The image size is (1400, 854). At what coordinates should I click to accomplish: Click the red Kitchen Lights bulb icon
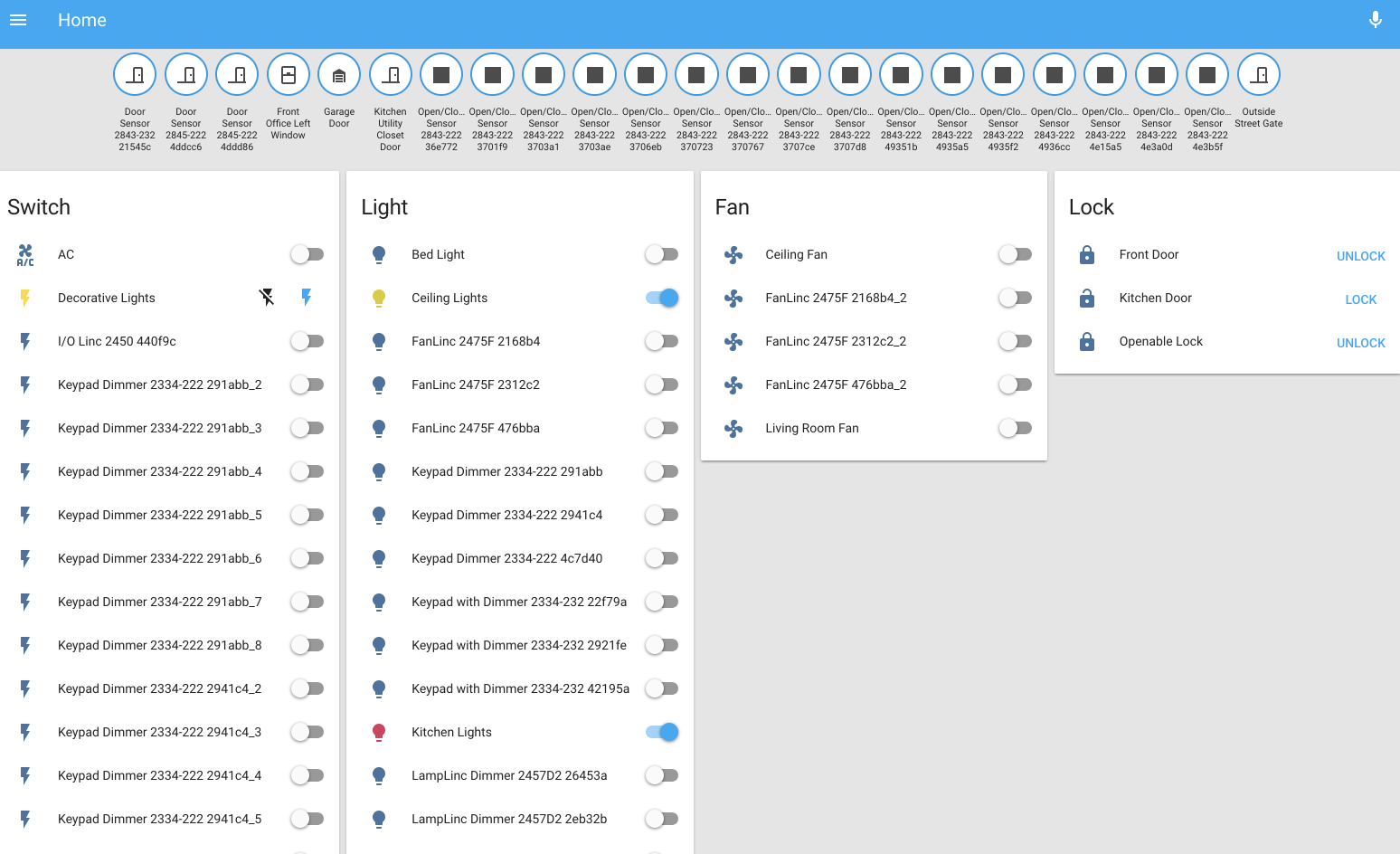[x=379, y=732]
